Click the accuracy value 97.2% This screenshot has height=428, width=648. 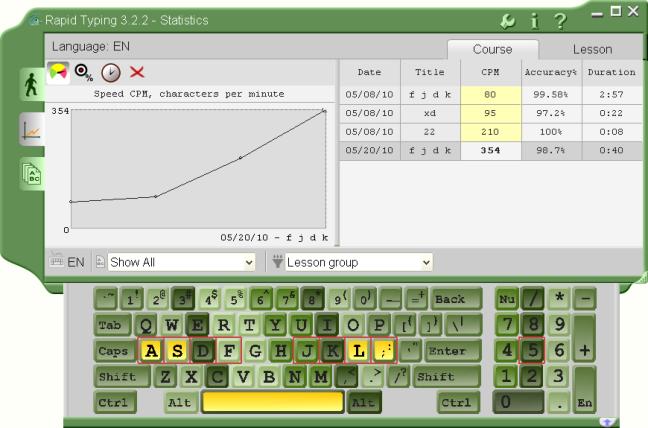[x=551, y=113]
